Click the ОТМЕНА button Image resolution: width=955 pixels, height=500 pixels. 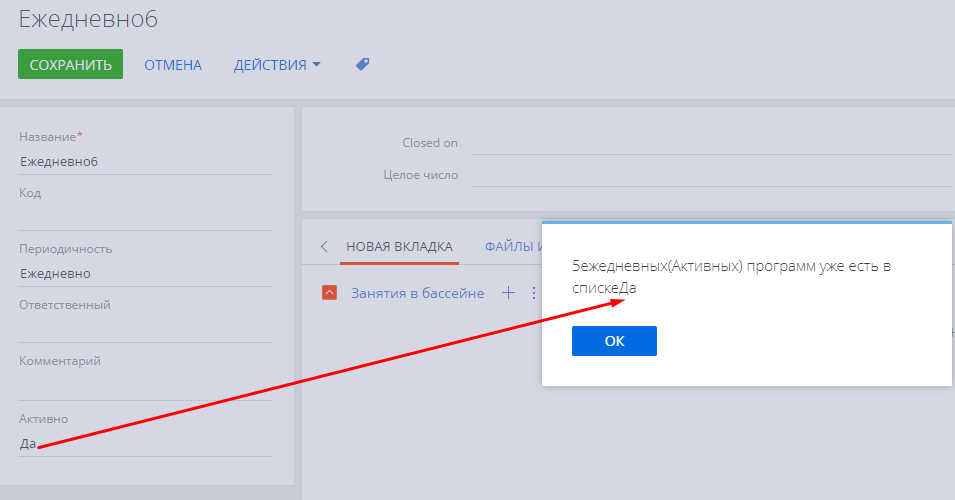tap(173, 65)
